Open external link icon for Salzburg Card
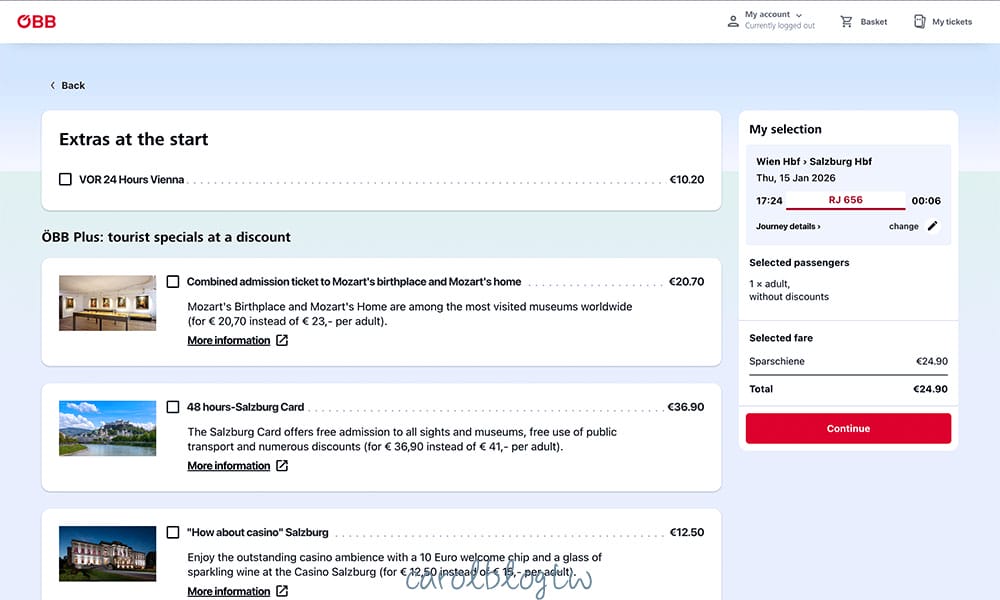Viewport: 1000px width, 600px height. 282,466
